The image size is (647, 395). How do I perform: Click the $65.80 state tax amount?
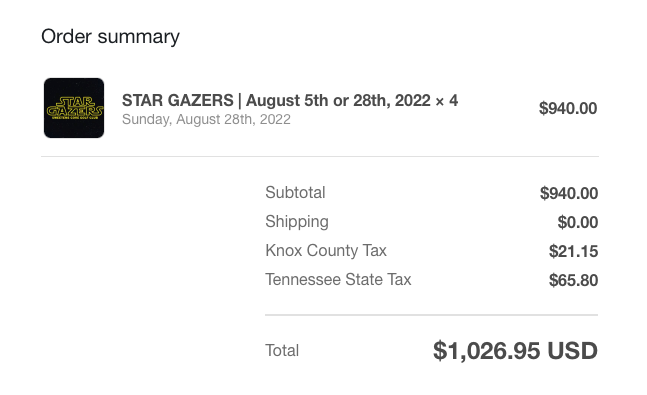tap(573, 280)
